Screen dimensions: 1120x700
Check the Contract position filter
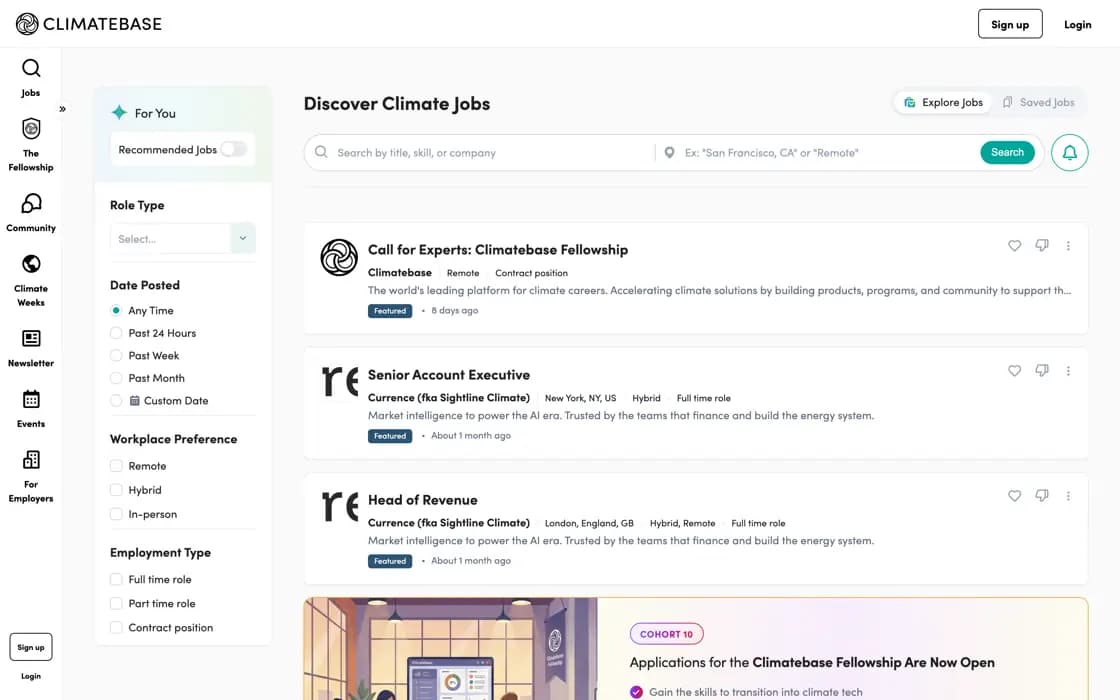(x=116, y=628)
